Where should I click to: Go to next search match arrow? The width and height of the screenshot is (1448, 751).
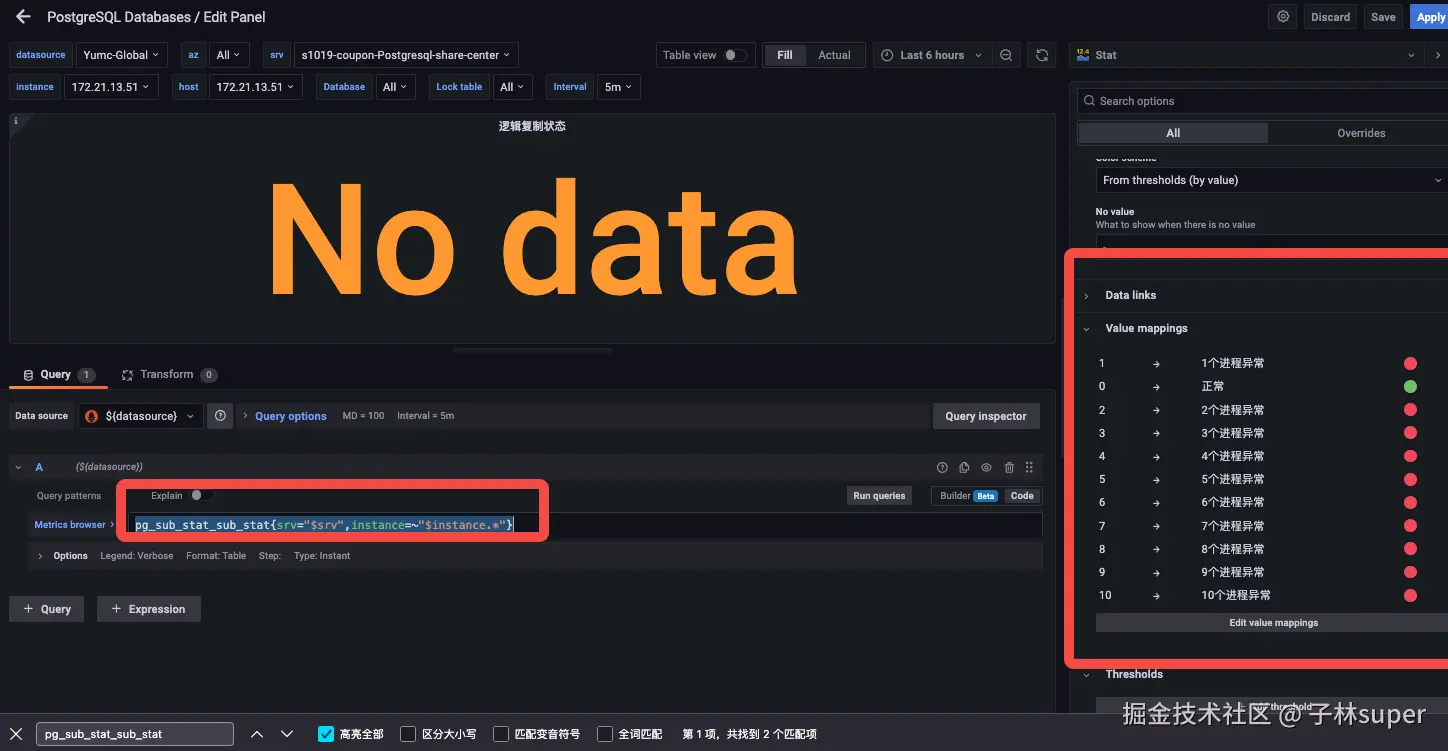[x=287, y=734]
